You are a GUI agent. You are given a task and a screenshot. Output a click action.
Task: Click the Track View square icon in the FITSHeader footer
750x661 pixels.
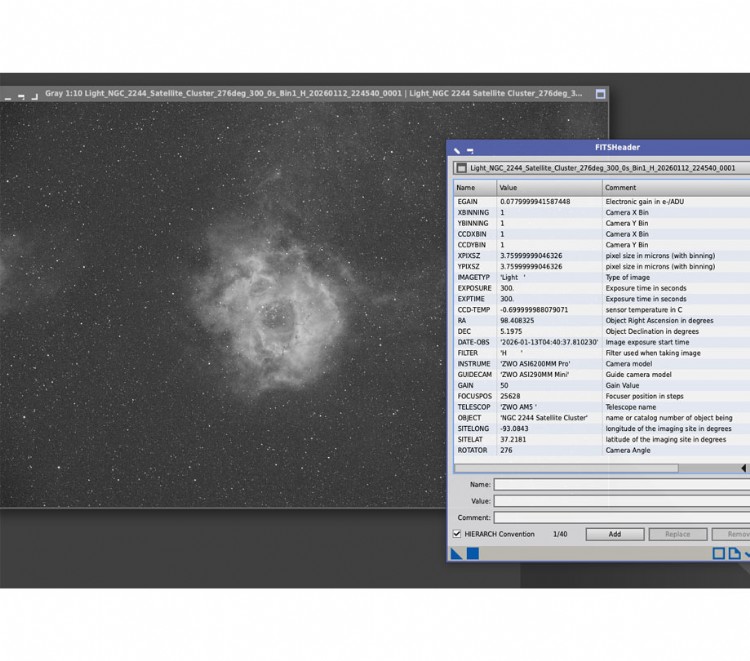[718, 553]
